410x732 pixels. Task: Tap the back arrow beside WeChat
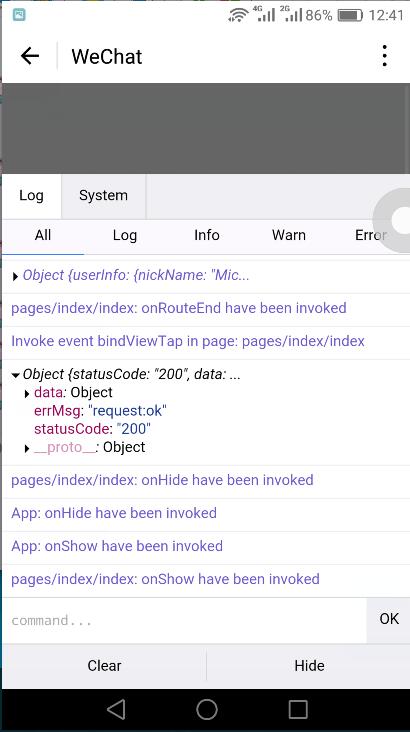pos(30,56)
